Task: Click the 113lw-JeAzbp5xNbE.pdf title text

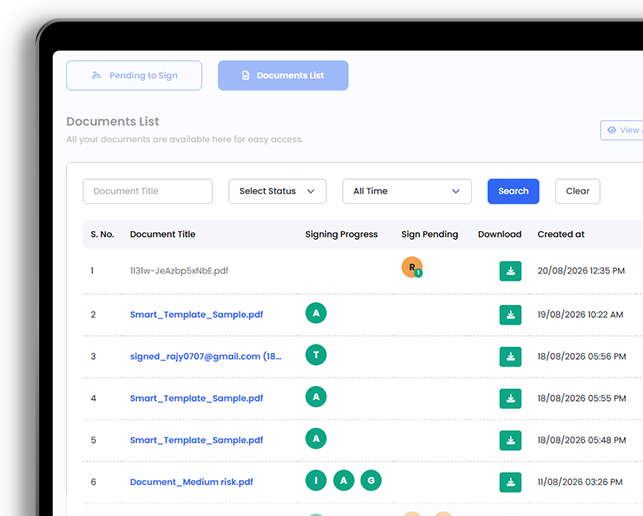Action: coord(179,271)
